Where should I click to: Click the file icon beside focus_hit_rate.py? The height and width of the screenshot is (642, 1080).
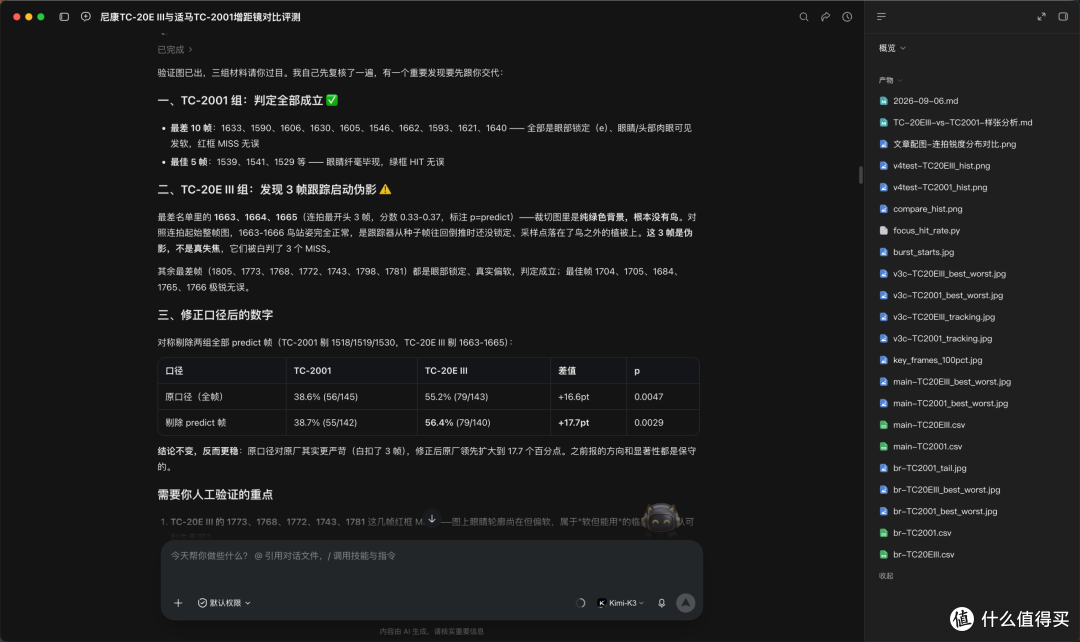[884, 230]
